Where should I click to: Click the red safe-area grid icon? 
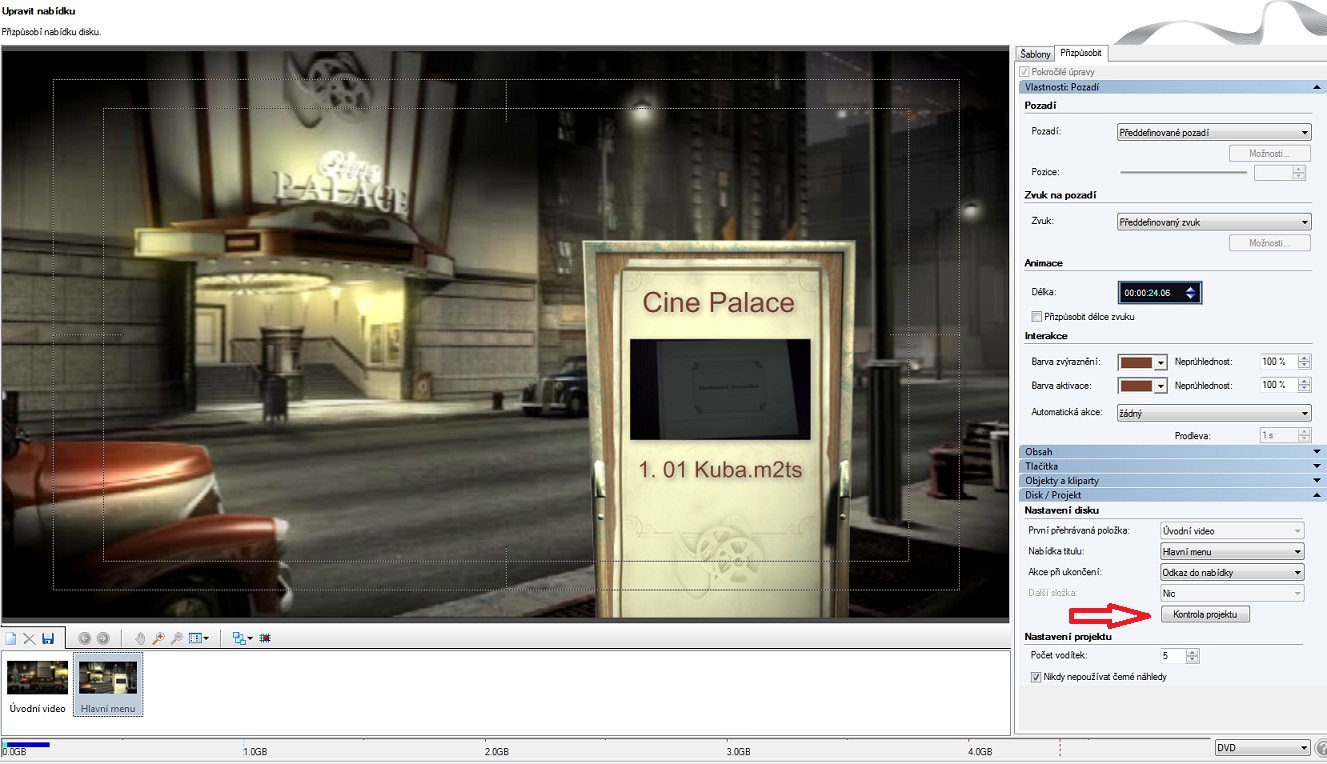pos(265,638)
